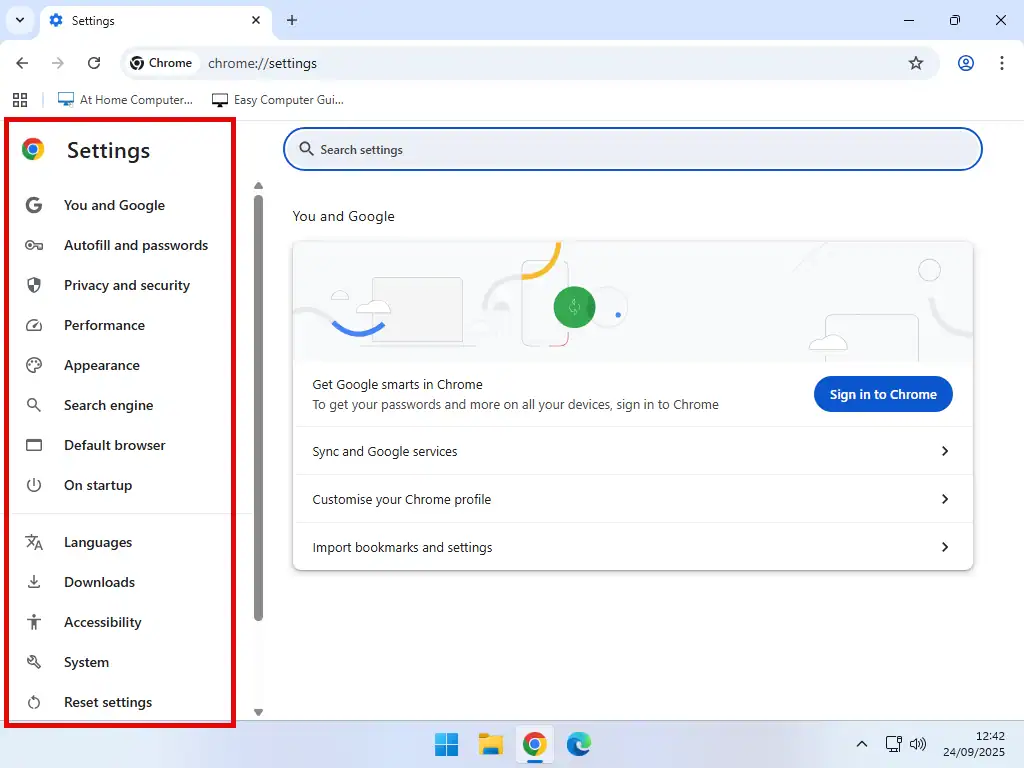Expand Import bookmarks and settings row

632,547
